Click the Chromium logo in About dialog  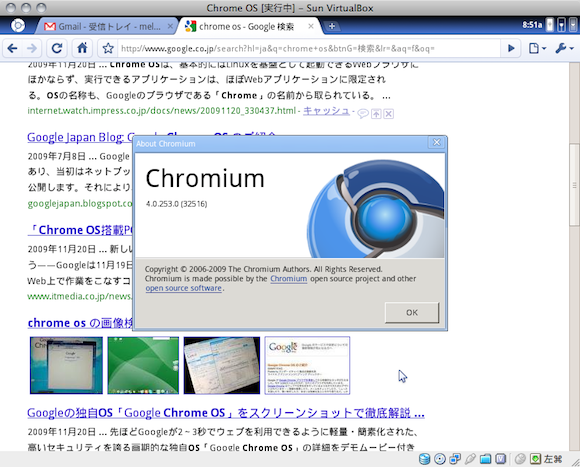tap(375, 209)
